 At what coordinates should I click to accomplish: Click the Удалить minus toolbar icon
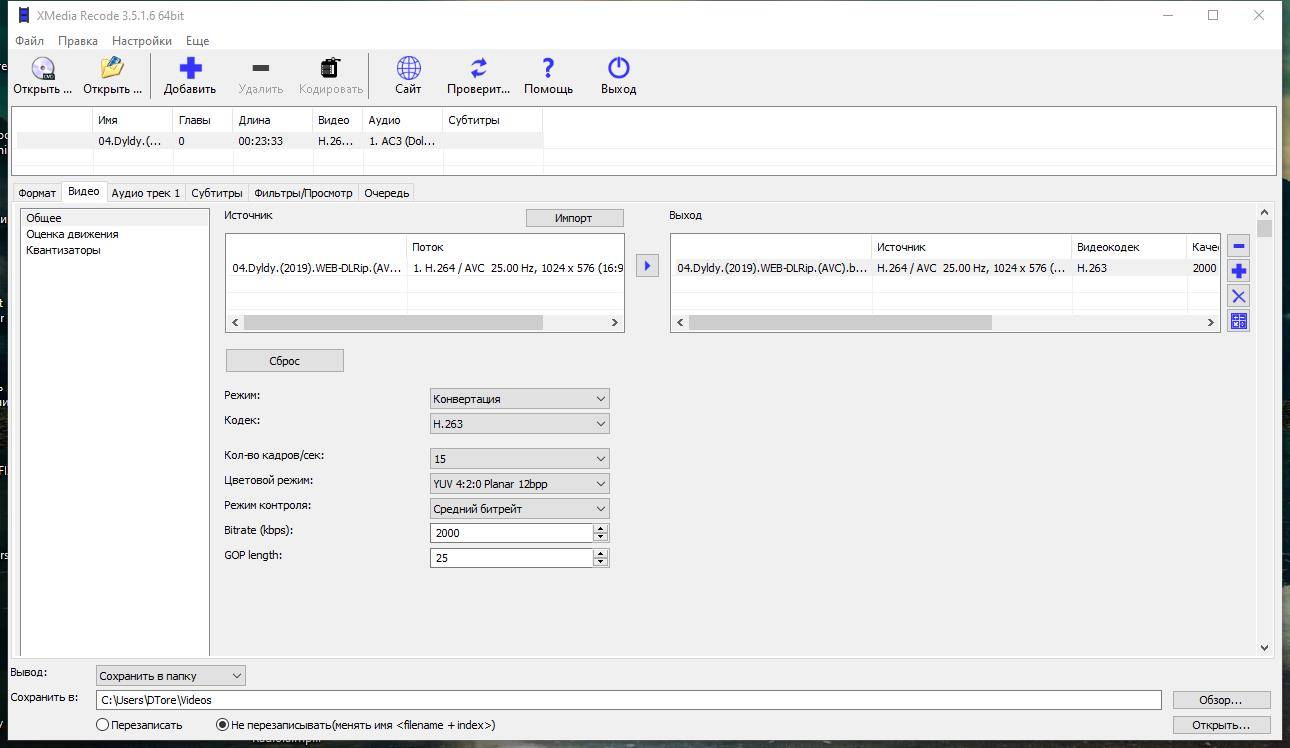(x=260, y=68)
